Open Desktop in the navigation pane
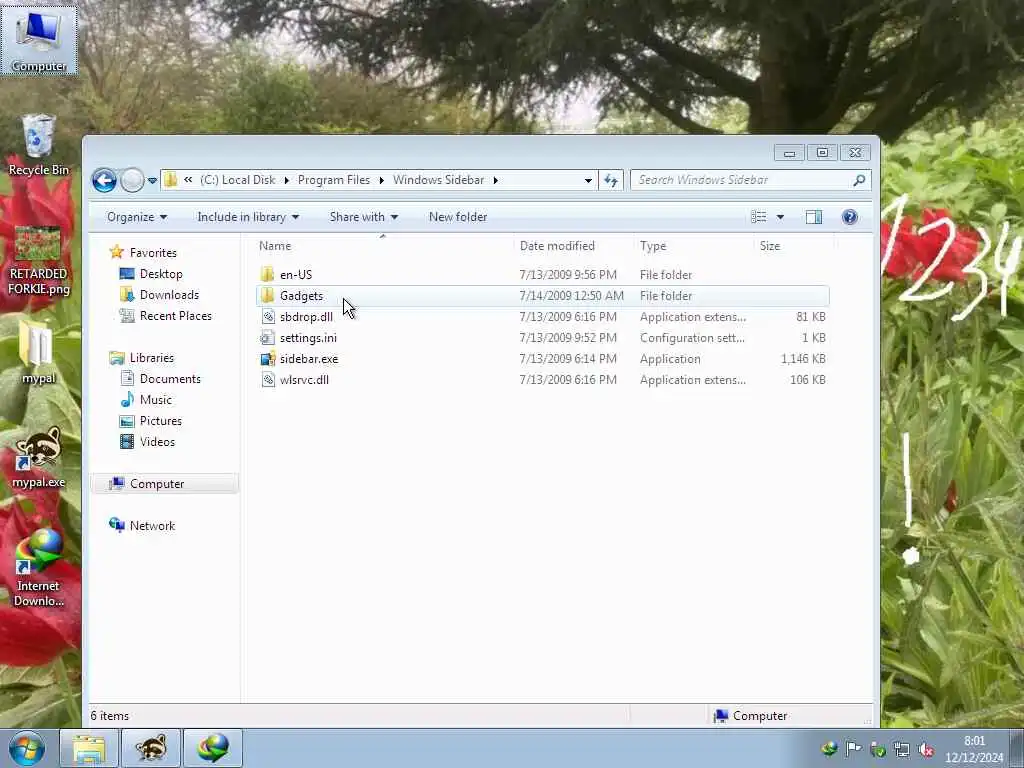The height and width of the screenshot is (768, 1024). coord(161,274)
